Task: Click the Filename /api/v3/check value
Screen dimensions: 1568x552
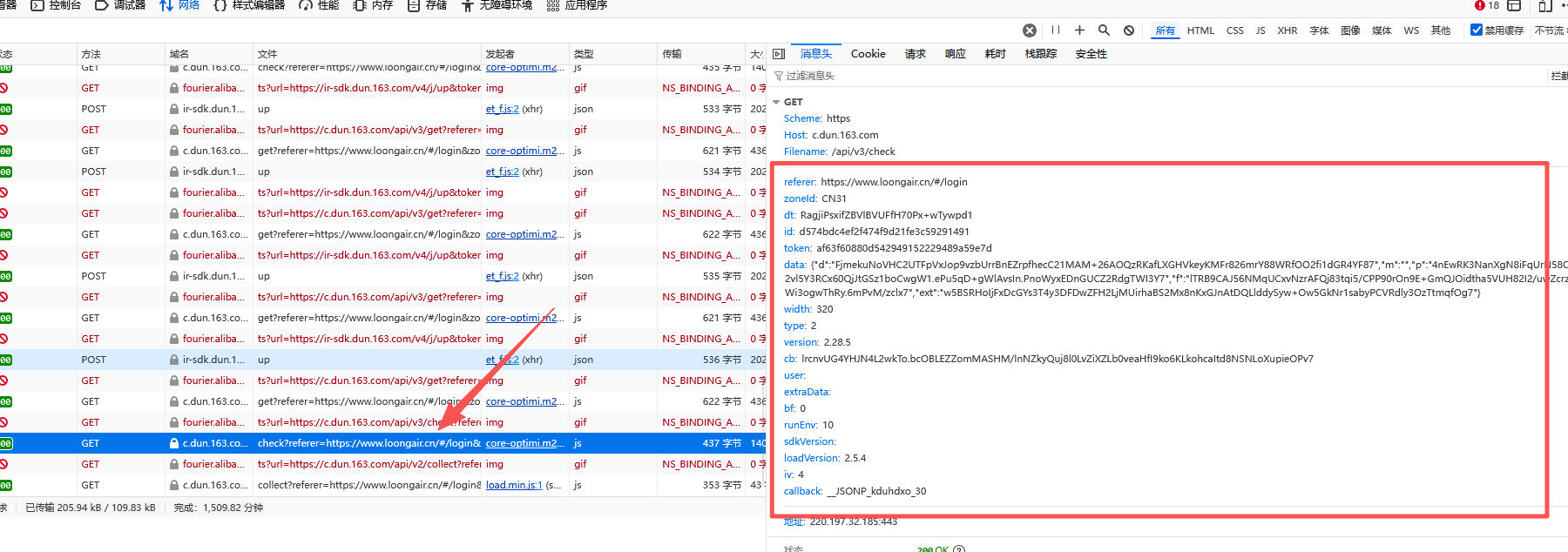Action: (x=863, y=151)
